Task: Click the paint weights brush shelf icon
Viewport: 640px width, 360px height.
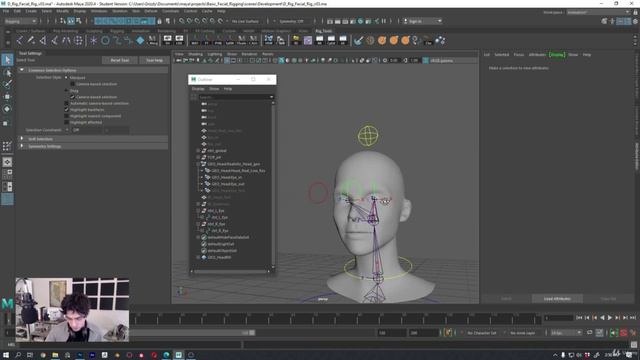Action: point(358,40)
